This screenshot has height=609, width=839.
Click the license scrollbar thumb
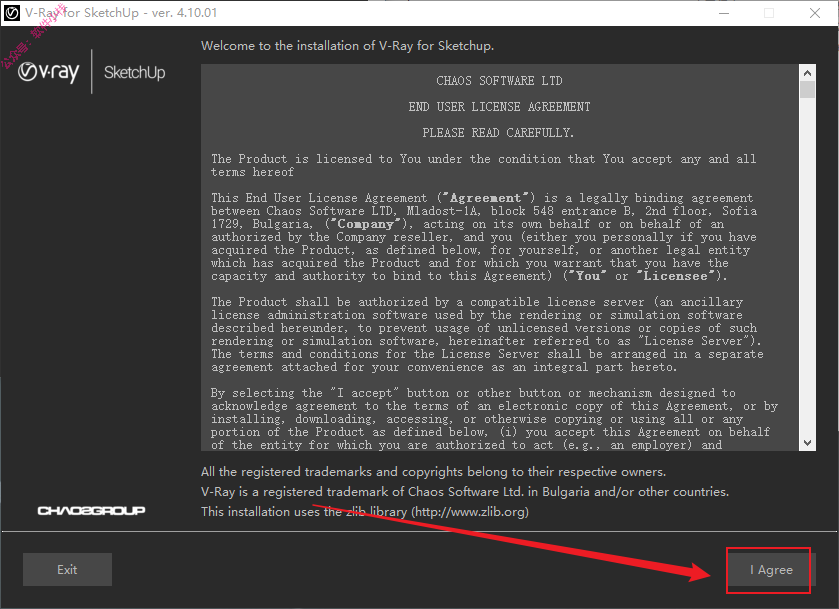coord(807,89)
